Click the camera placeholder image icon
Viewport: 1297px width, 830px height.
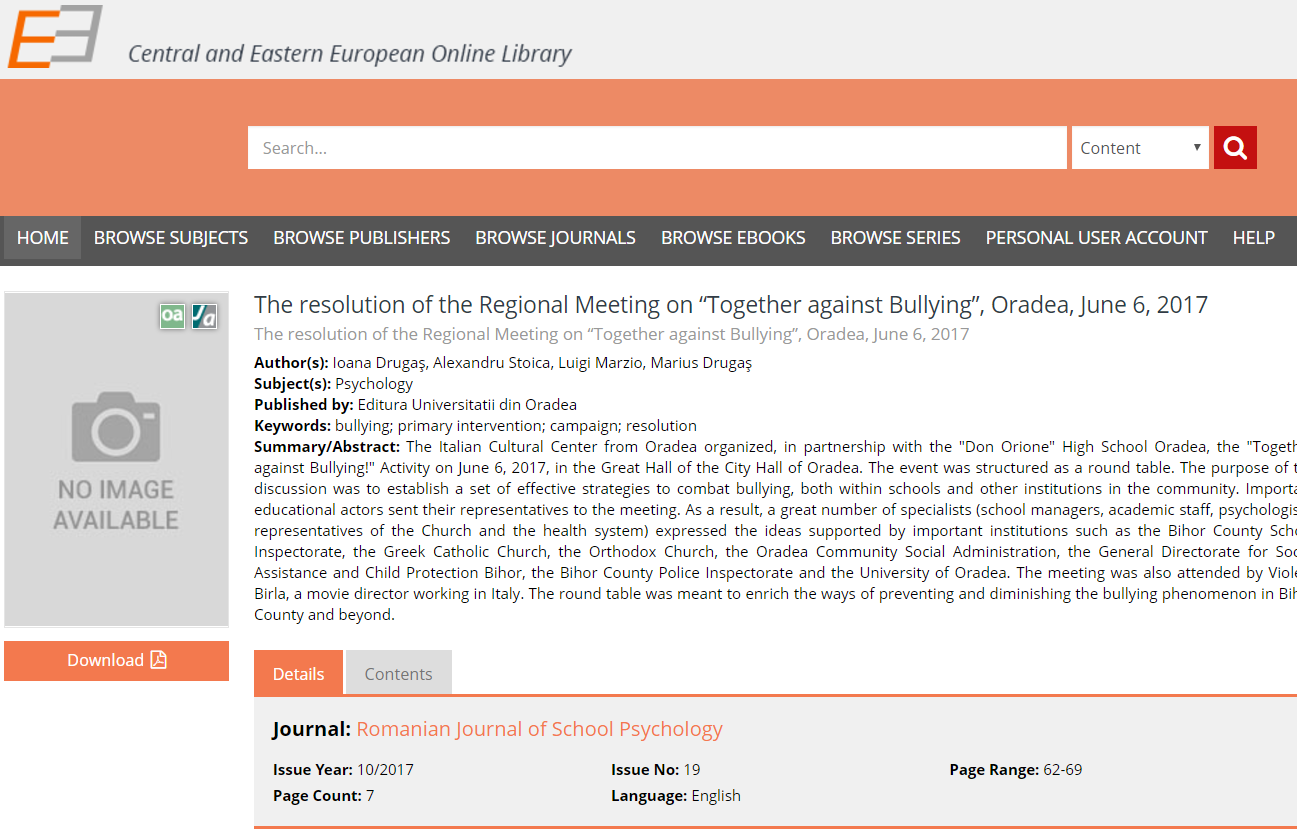tap(116, 427)
